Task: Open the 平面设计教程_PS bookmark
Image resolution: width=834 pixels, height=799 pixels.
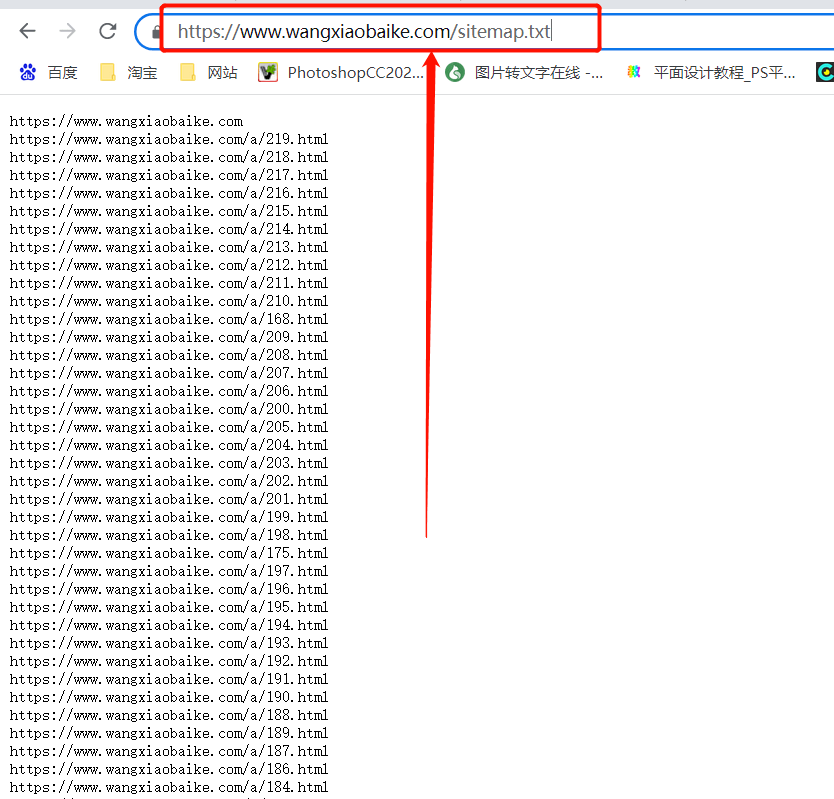Action: (711, 72)
